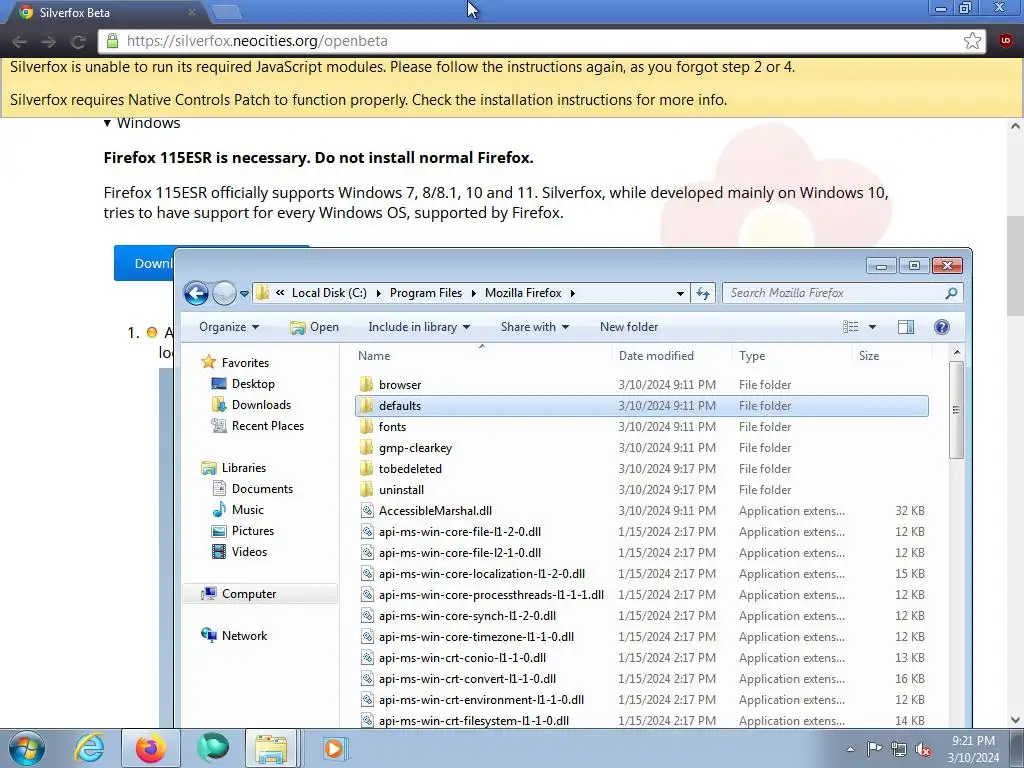Open the Organize menu

click(x=229, y=327)
